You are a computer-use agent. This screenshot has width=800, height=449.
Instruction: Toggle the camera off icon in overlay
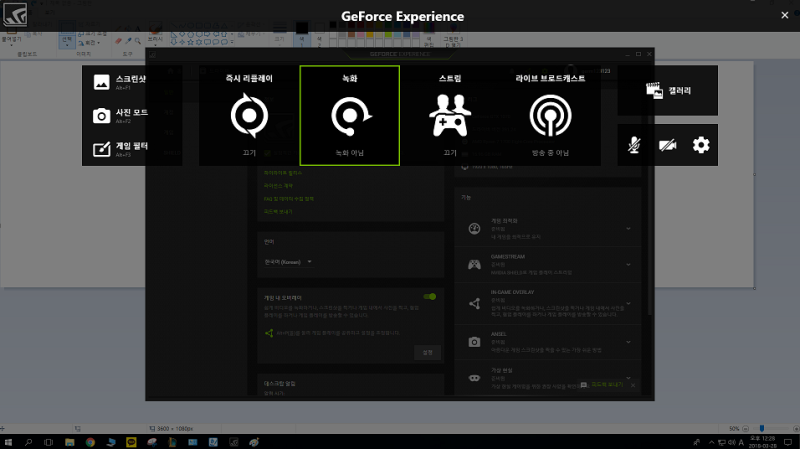tap(667, 145)
